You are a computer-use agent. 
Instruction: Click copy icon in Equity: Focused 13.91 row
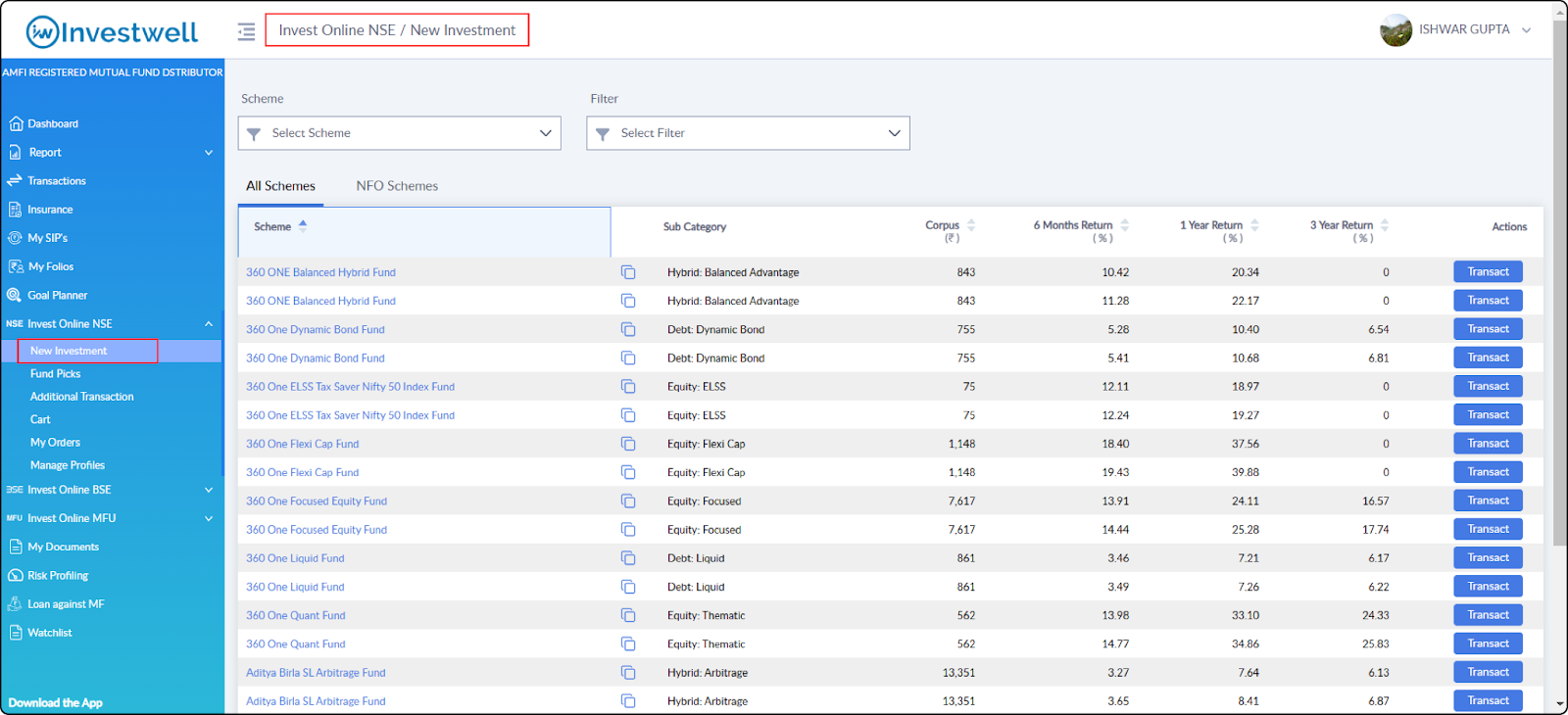coord(628,500)
